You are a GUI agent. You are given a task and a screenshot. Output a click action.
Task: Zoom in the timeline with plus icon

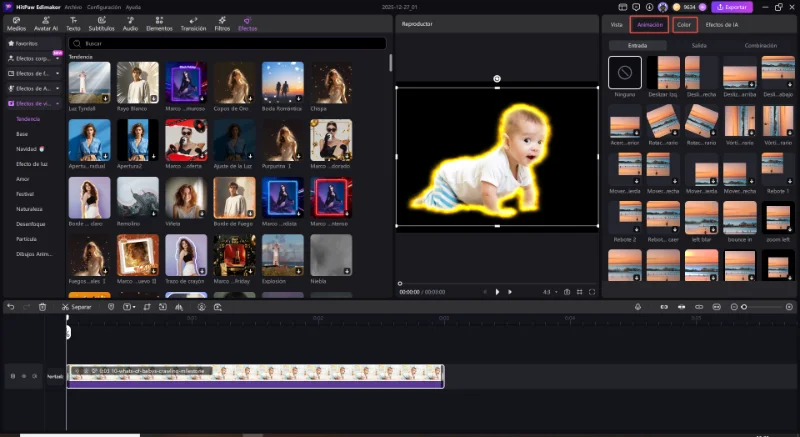pos(789,307)
